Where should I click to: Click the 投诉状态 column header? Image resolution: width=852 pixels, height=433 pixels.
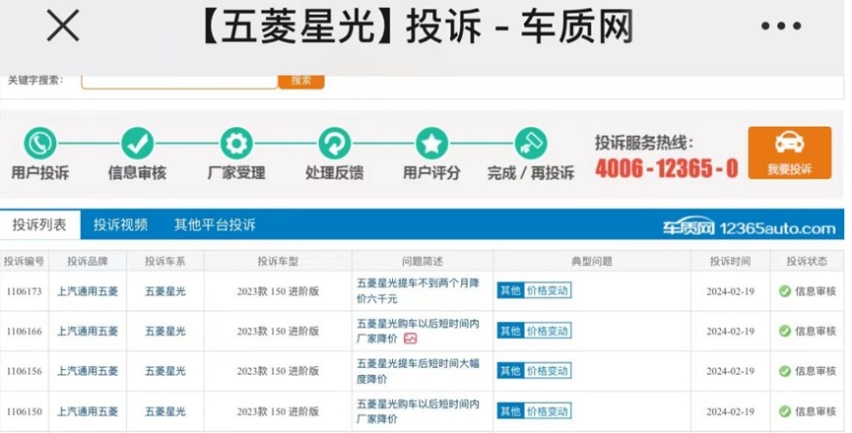[807, 261]
